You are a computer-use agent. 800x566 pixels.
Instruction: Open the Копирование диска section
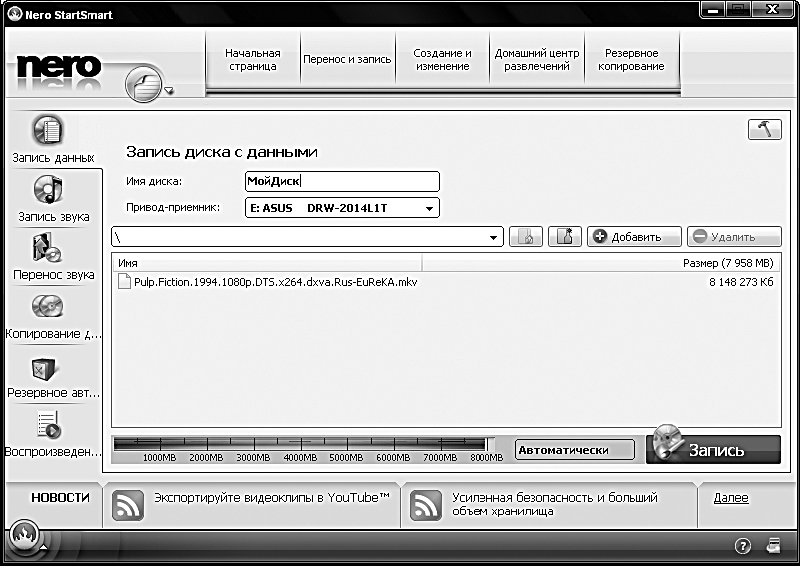click(53, 316)
